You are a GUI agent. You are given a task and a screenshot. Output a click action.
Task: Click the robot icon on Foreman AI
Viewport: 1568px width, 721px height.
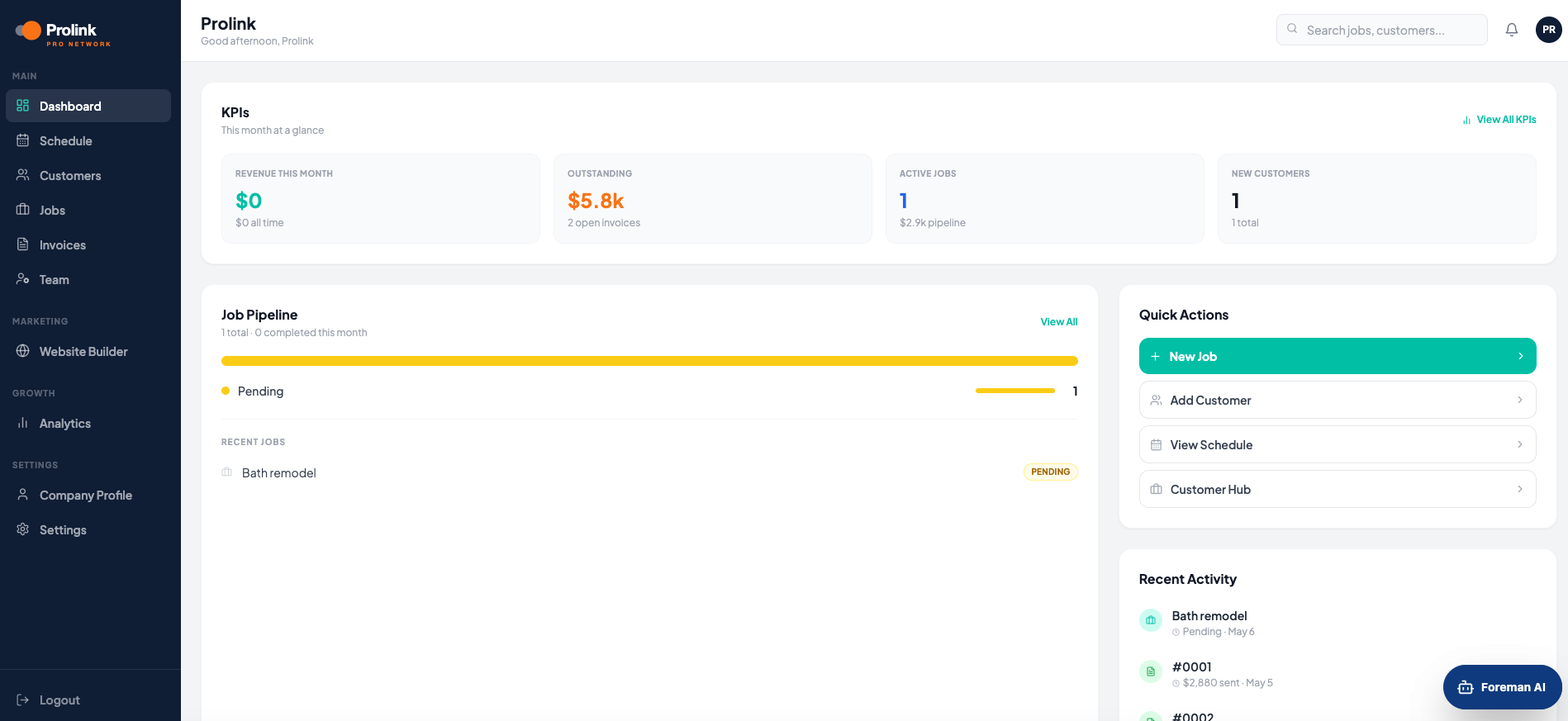point(1466,687)
